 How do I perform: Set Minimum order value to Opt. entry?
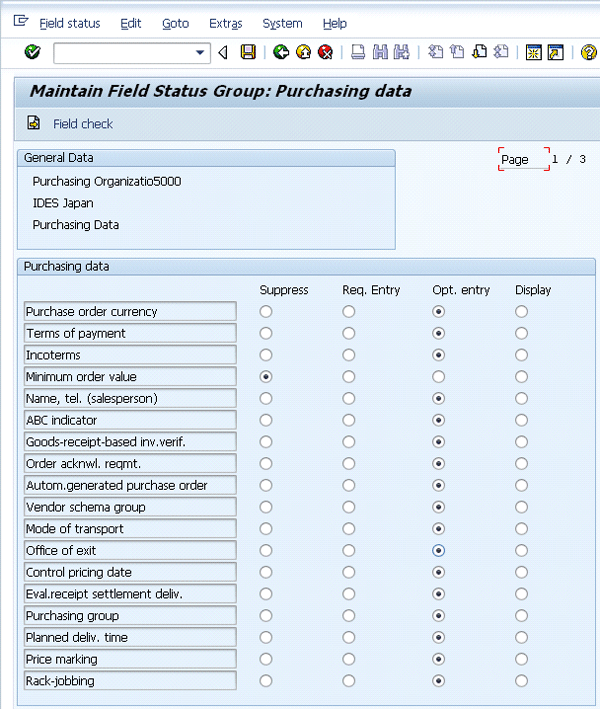438,377
